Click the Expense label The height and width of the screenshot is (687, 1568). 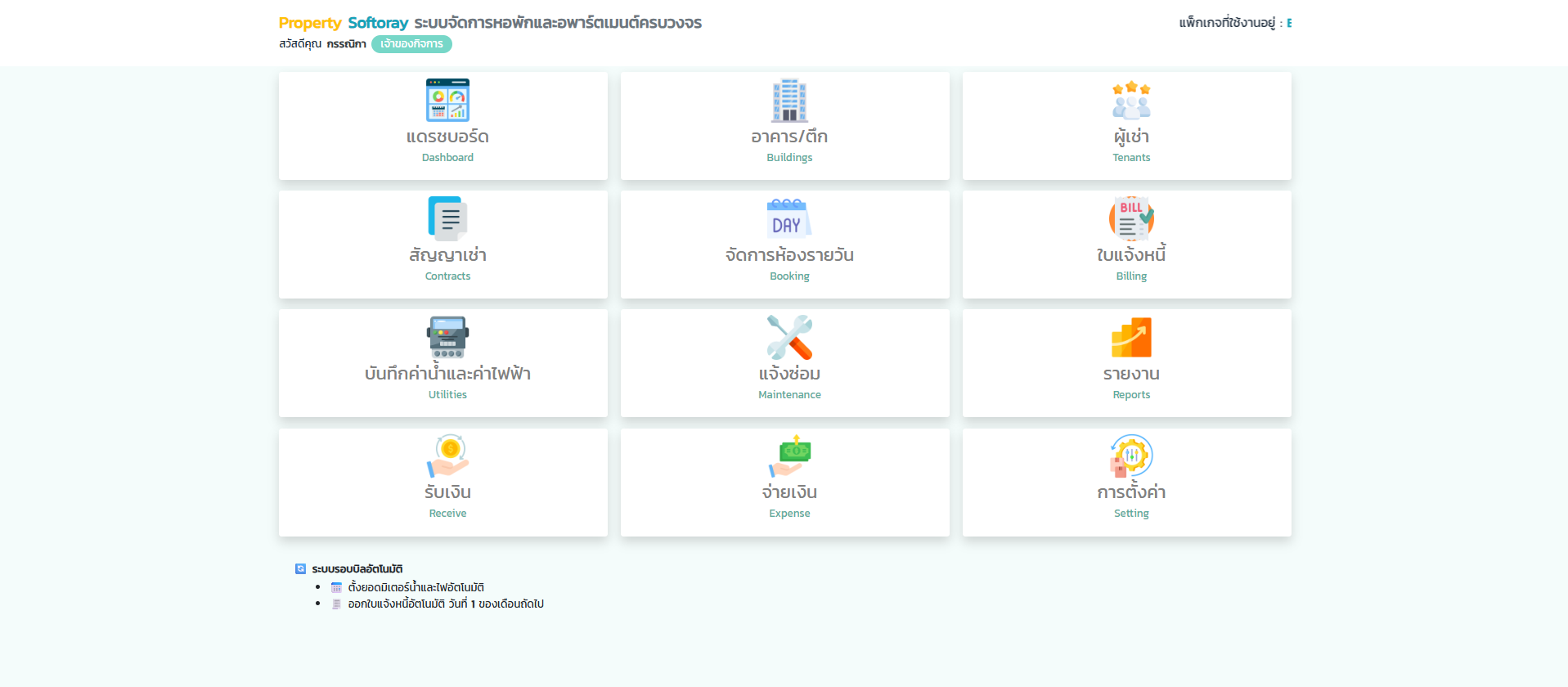pyautogui.click(x=789, y=513)
